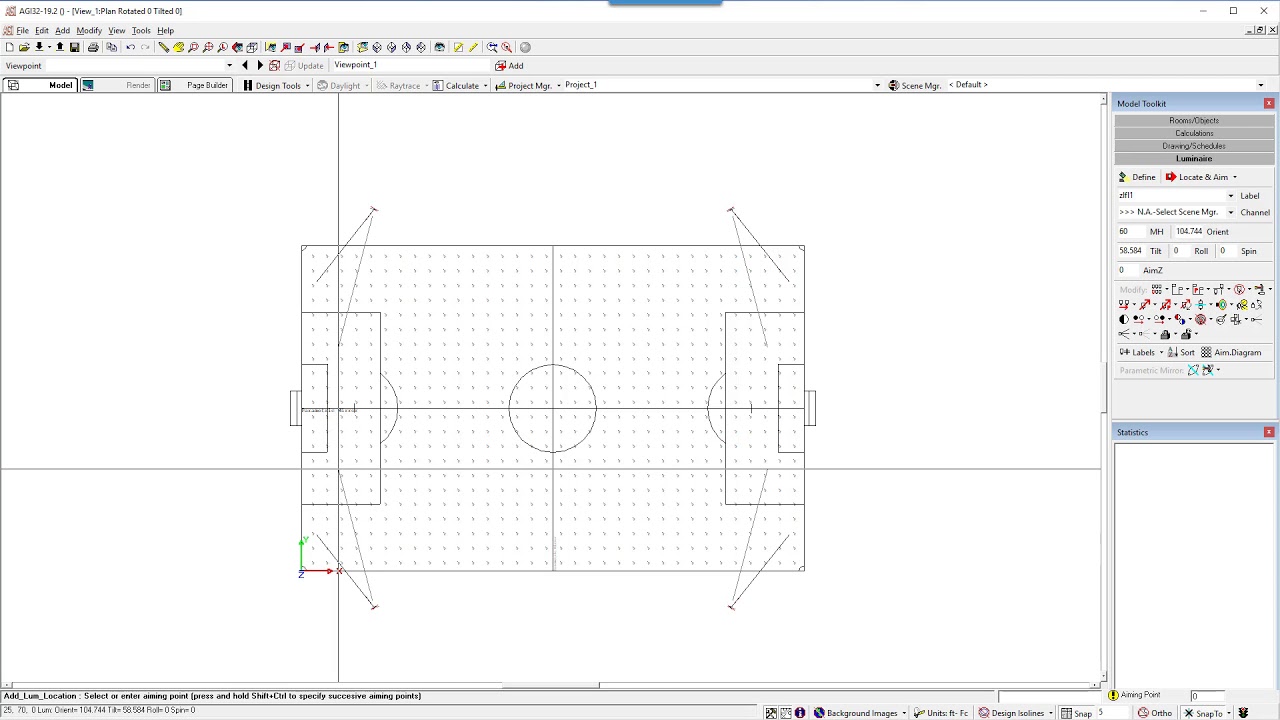Screen dimensions: 1280x720
Task: Toggle SnapTo mode in status bar
Action: [x=1203, y=713]
